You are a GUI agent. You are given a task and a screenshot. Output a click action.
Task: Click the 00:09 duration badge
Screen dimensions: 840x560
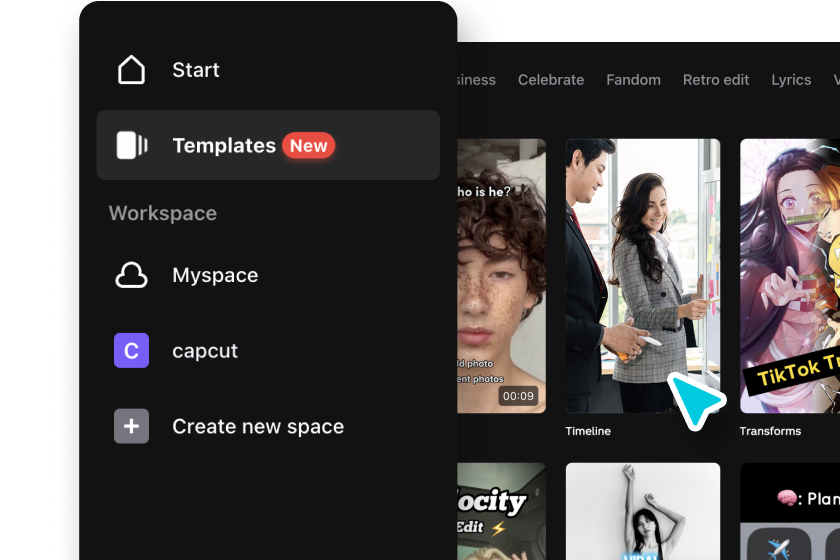click(518, 396)
